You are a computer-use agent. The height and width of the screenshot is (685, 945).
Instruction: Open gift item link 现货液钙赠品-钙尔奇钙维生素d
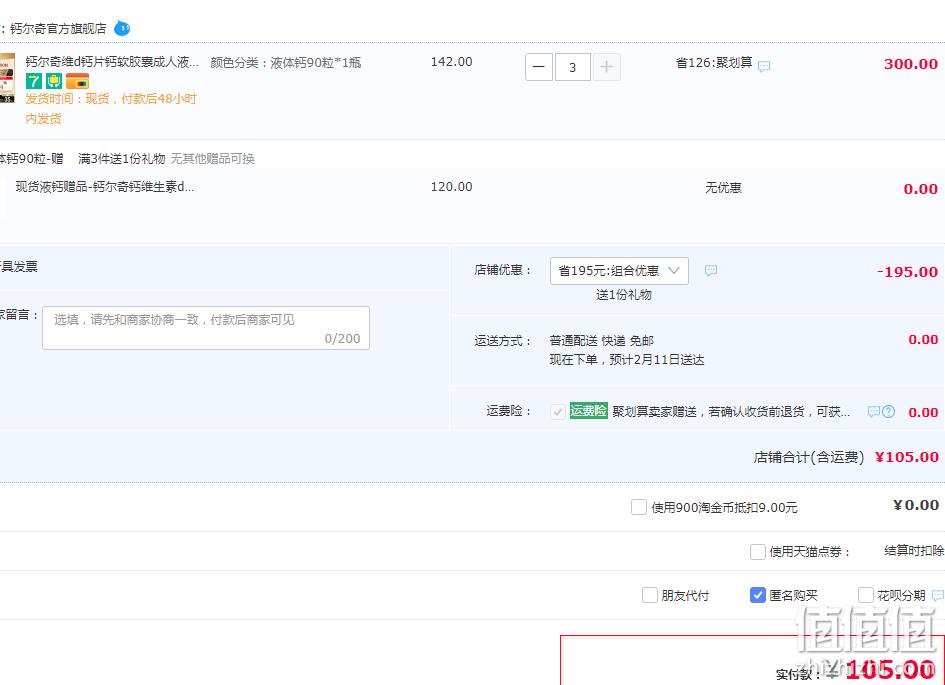(105, 187)
